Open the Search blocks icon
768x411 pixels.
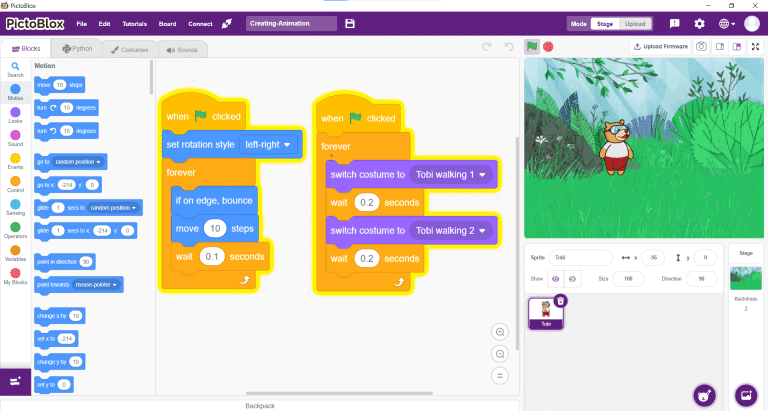tap(15, 70)
